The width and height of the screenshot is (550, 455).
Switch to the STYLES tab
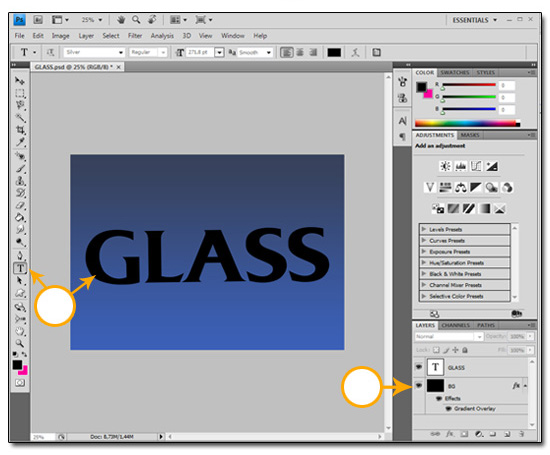(x=485, y=73)
